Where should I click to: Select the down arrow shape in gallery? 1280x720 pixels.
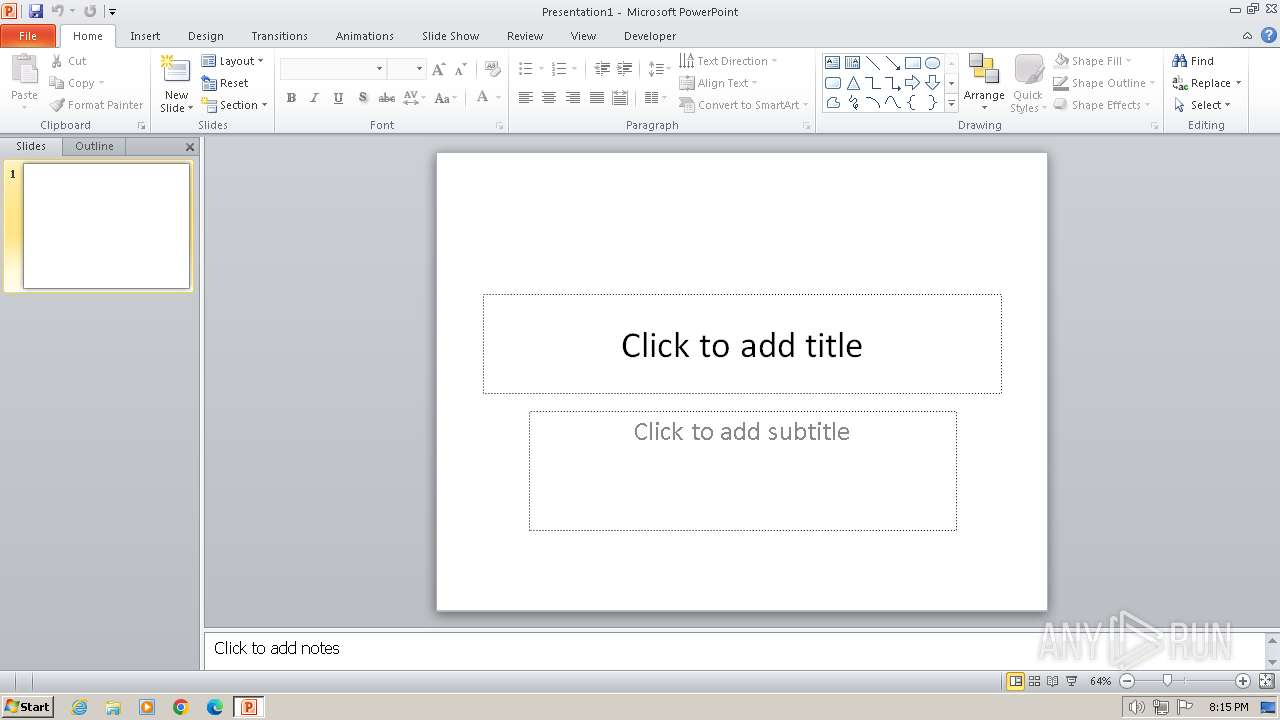tap(932, 83)
